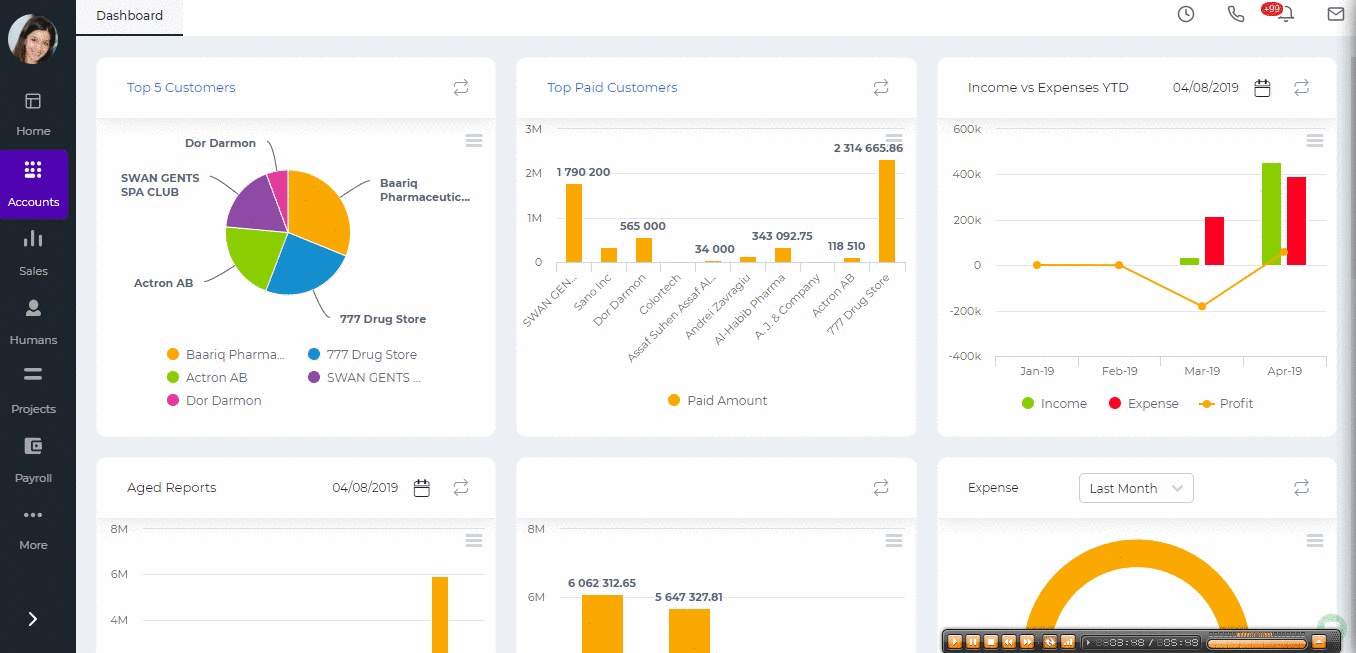Open the Accounts module in the sidebar
Screen dimensions: 1356x653
pyautogui.click(x=33, y=184)
